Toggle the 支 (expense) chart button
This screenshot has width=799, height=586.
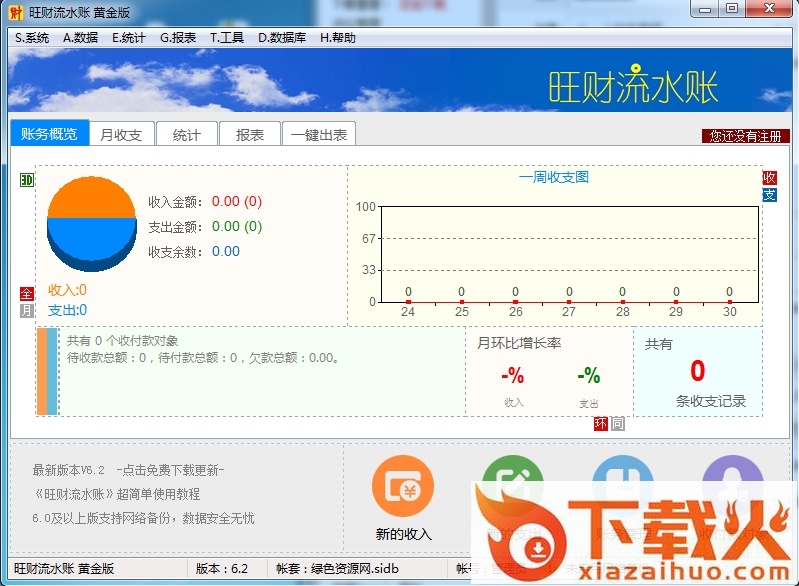tap(769, 195)
